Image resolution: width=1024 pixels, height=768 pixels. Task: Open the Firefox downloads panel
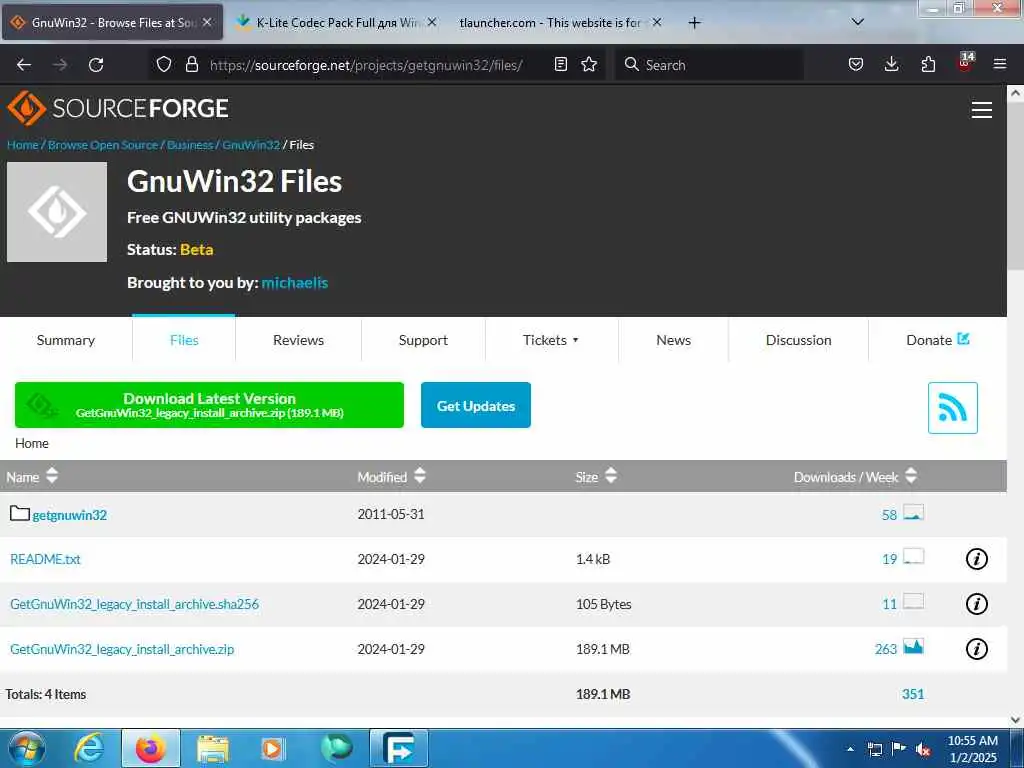[x=891, y=64]
